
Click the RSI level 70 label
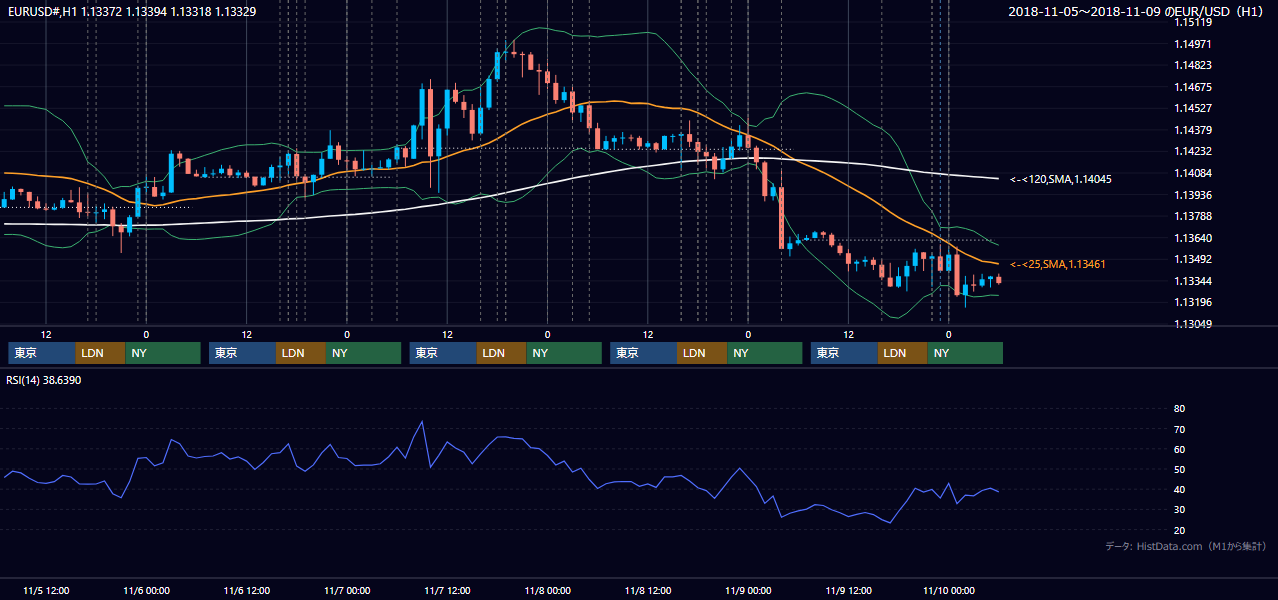[x=1179, y=429]
